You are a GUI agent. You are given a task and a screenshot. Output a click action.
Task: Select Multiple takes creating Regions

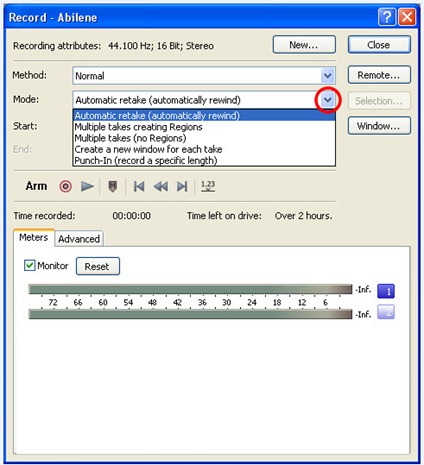[204, 127]
